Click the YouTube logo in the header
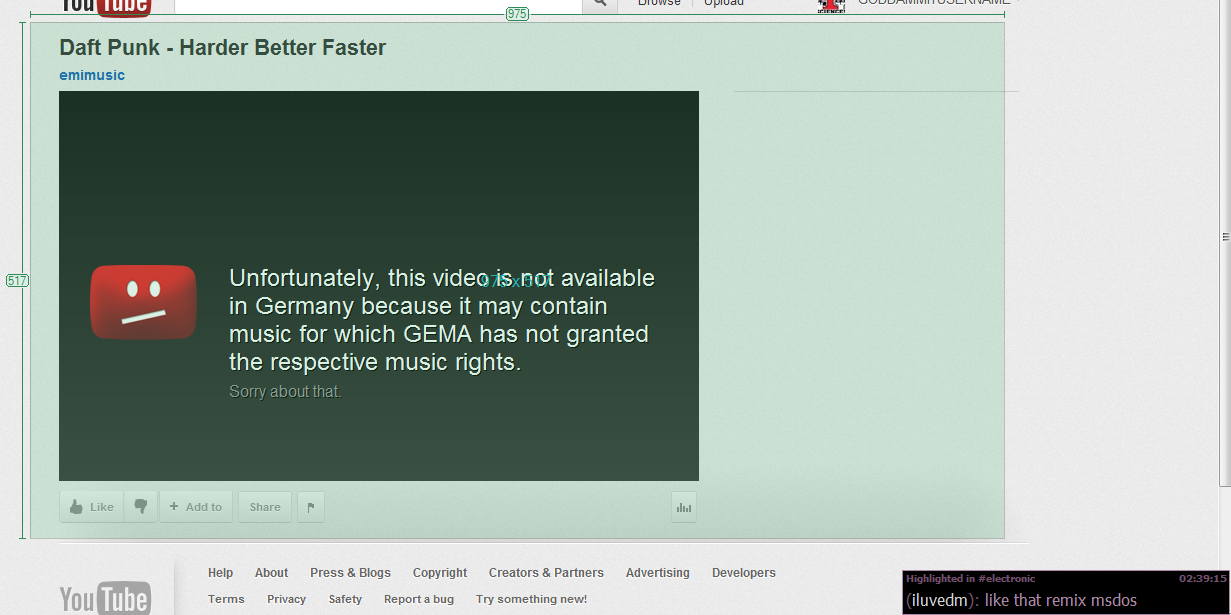 click(x=105, y=6)
